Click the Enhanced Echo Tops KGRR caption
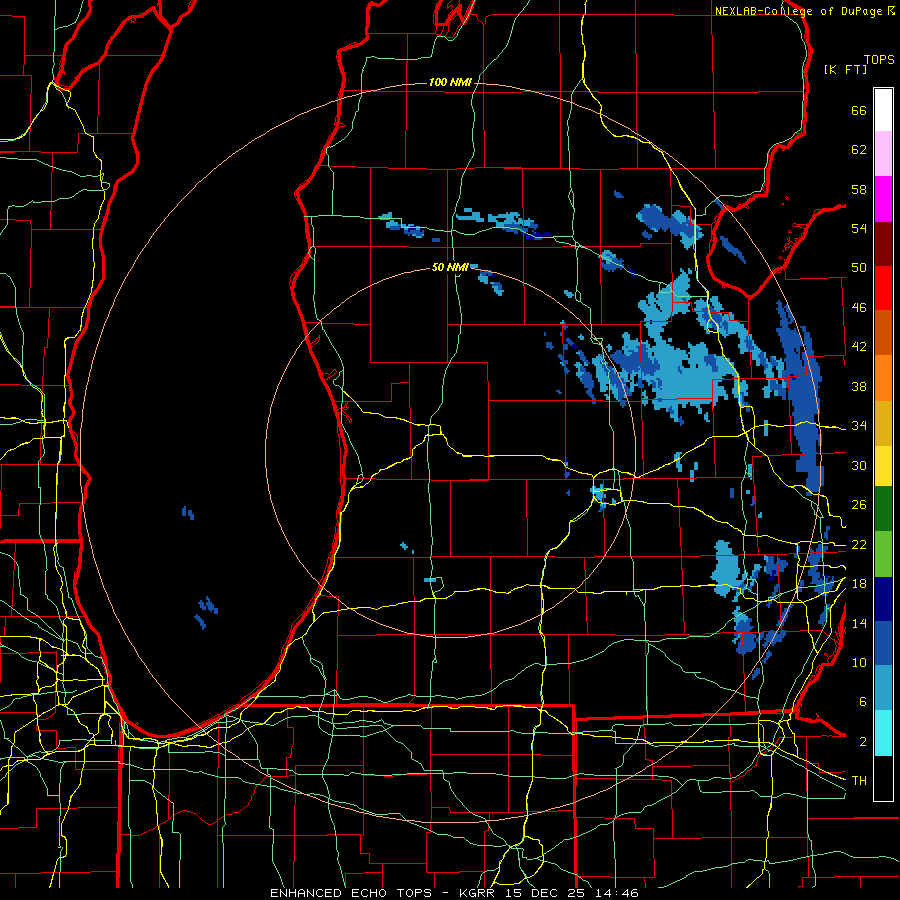 tap(454, 893)
